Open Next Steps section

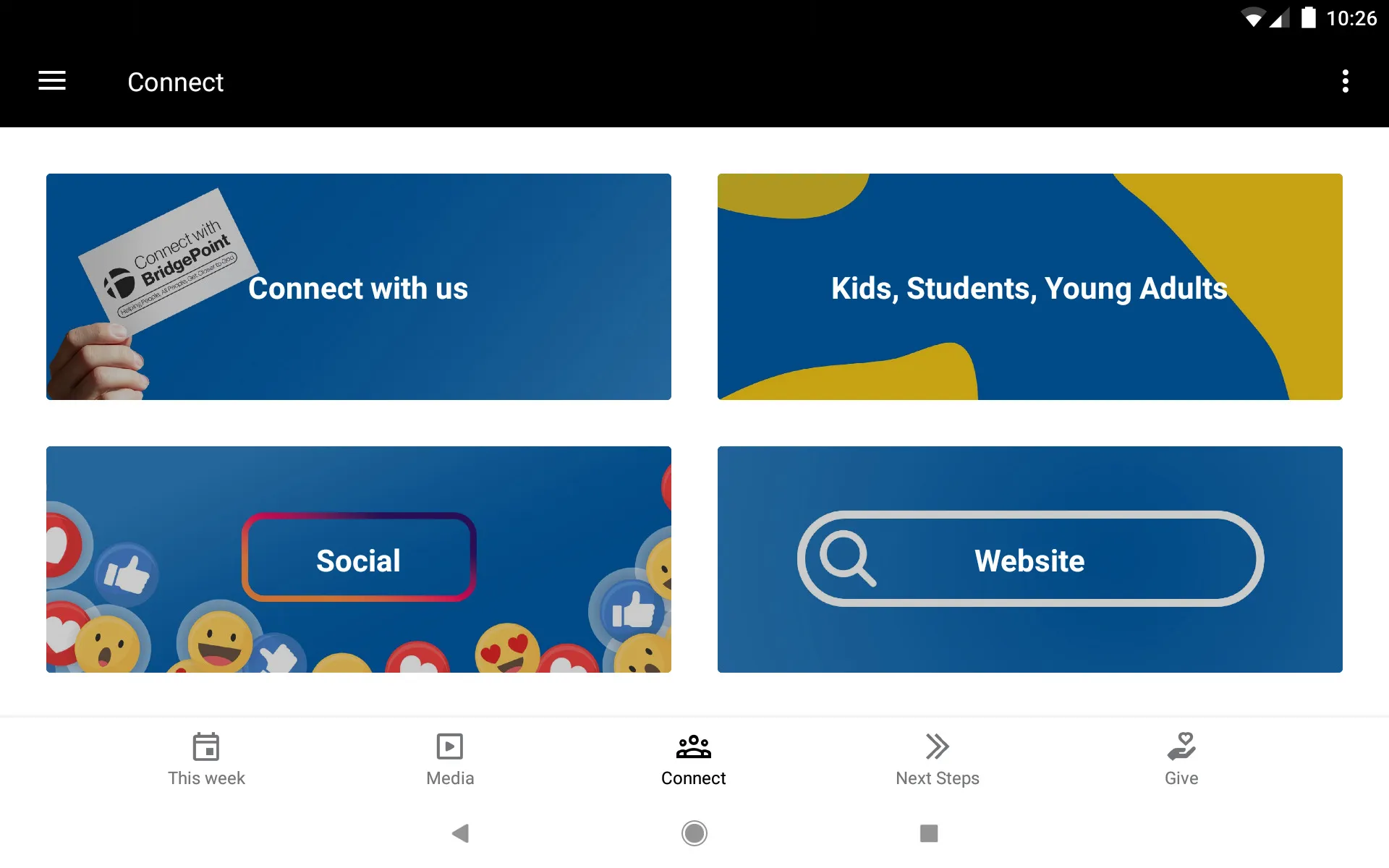click(x=937, y=758)
